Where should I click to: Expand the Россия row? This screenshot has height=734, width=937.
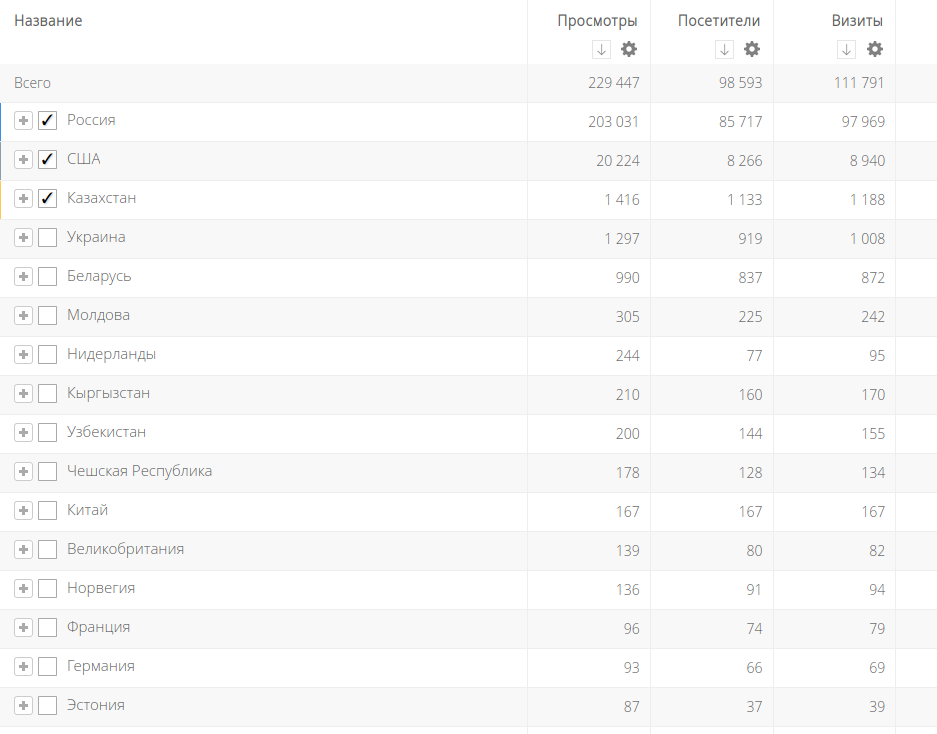(x=24, y=121)
